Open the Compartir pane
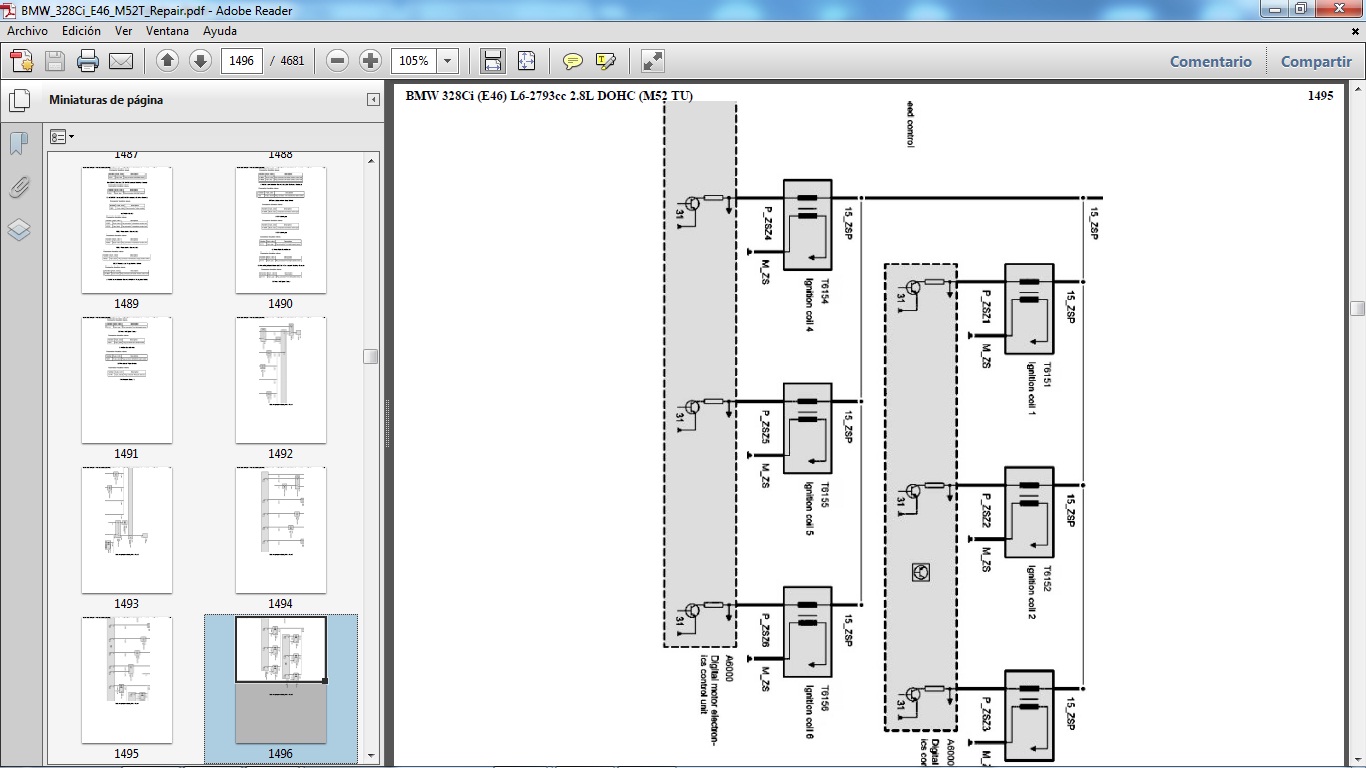Image resolution: width=1366 pixels, height=768 pixels. pos(1316,61)
